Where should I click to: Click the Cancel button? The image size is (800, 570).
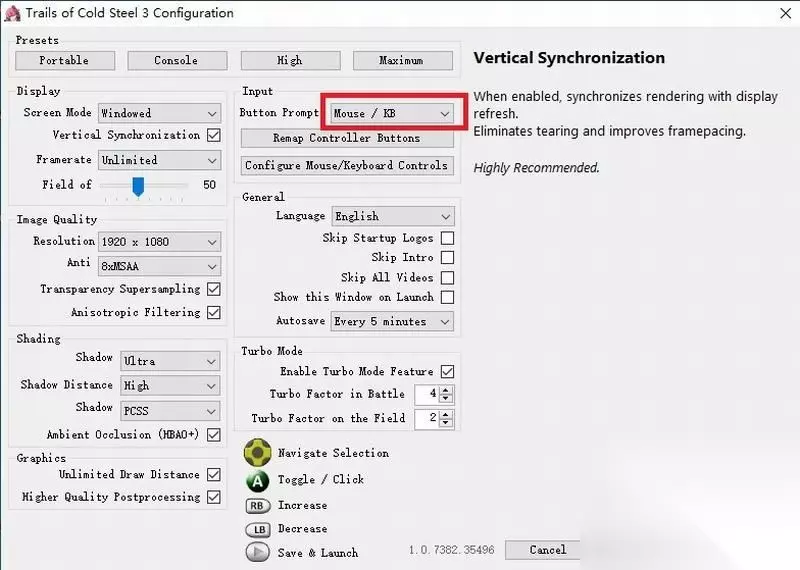pos(542,550)
